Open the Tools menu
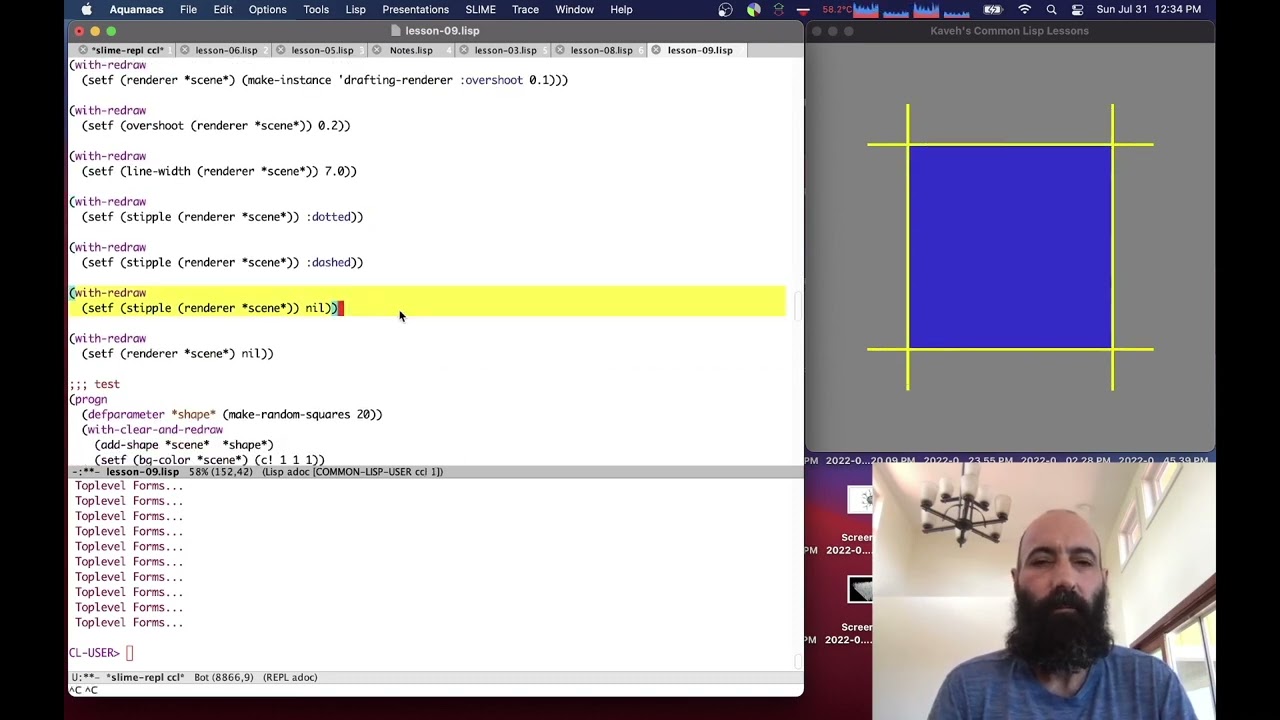 coord(316,9)
